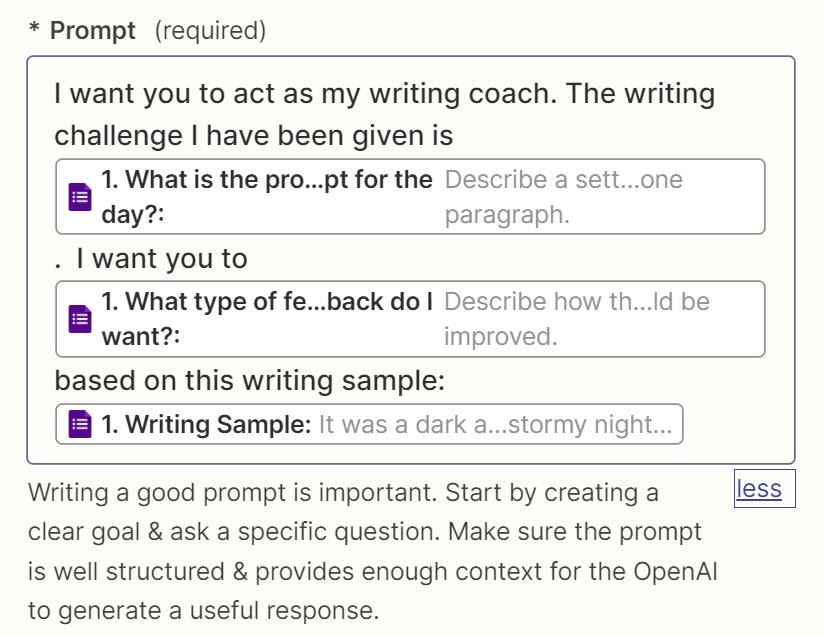Click the asterisk before the Prompt label
Viewport: 823px width, 636px height.
tap(34, 28)
